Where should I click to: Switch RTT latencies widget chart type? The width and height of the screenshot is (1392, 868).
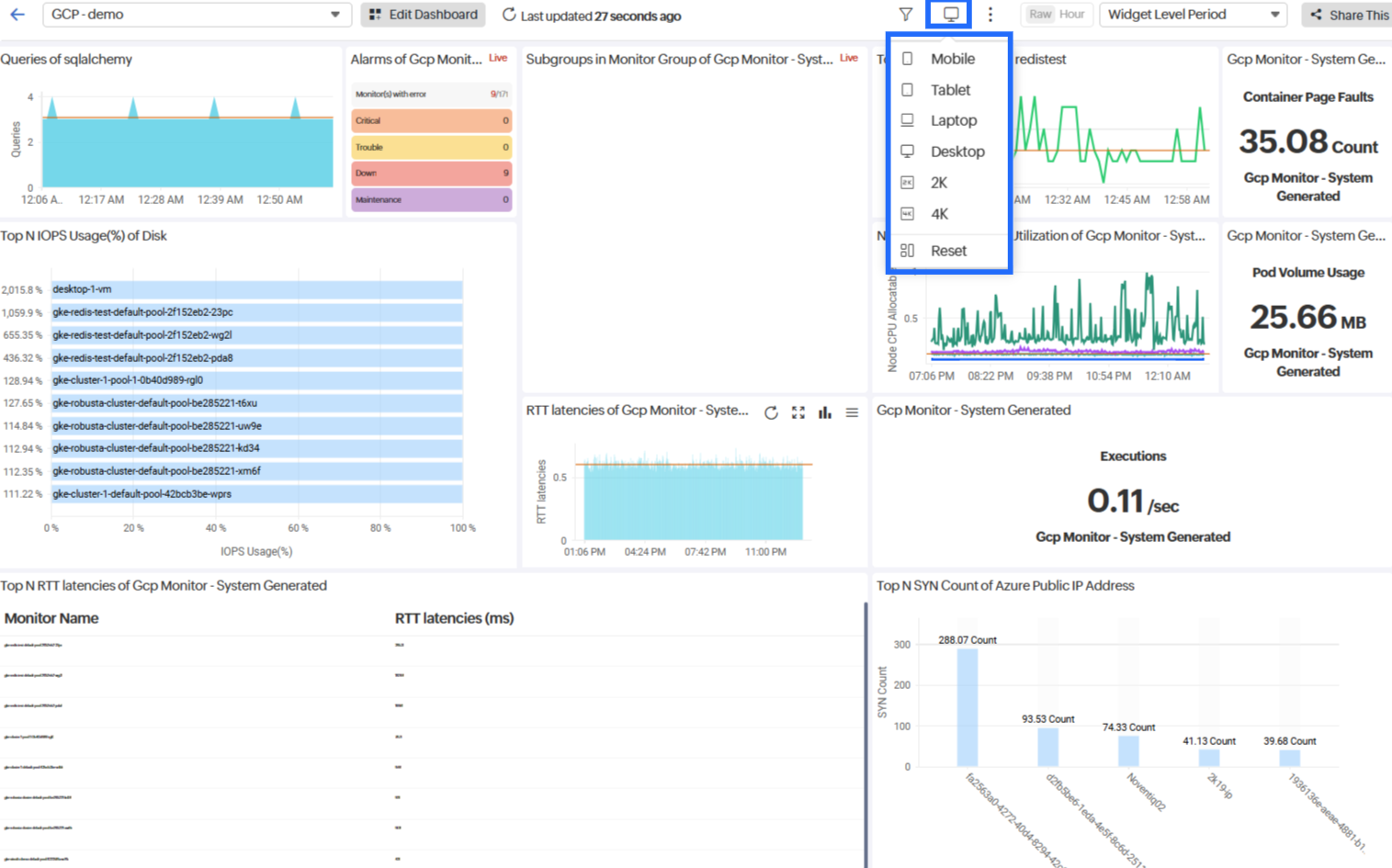click(825, 412)
